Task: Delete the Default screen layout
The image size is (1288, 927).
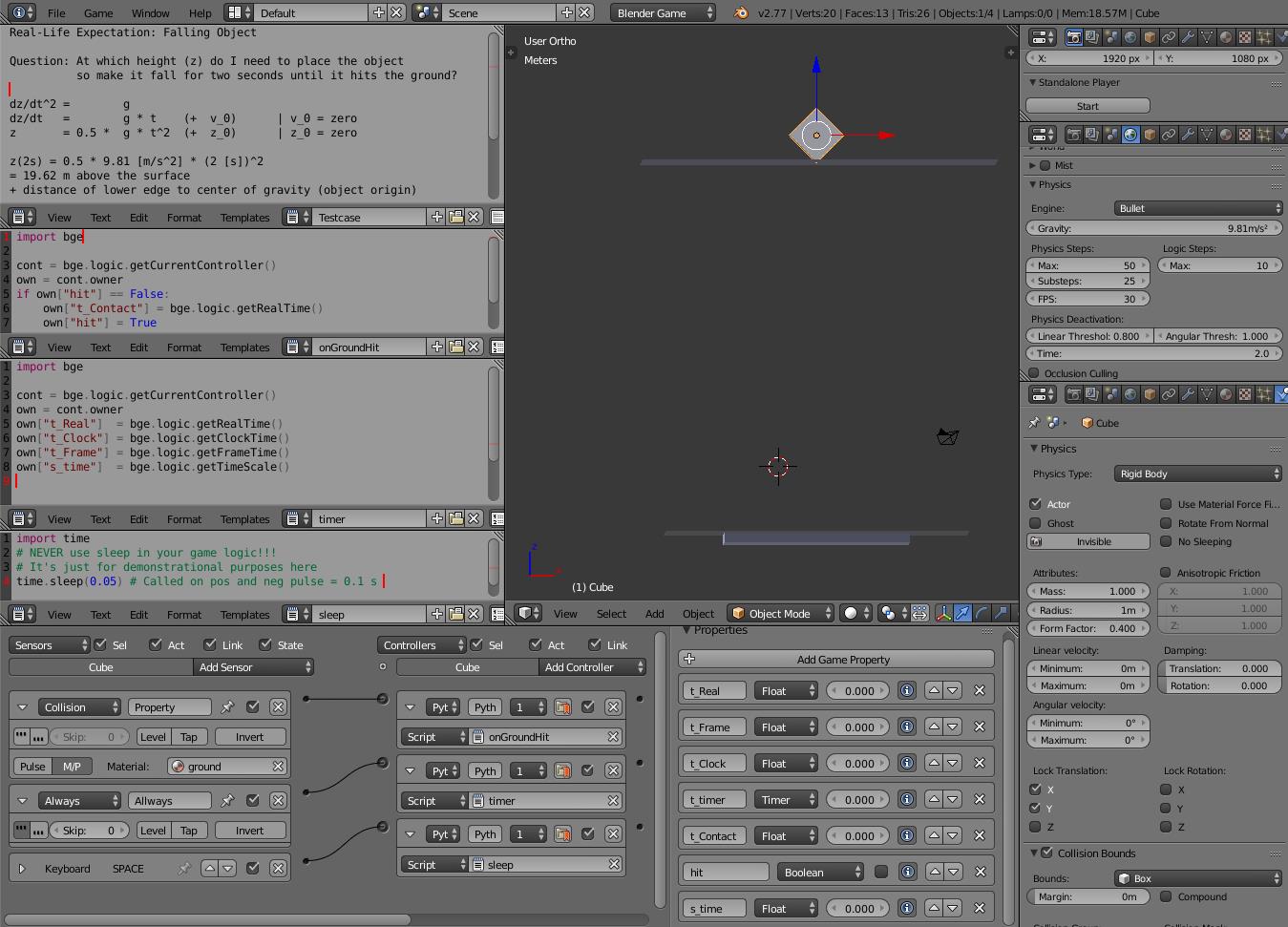Action: [396, 13]
